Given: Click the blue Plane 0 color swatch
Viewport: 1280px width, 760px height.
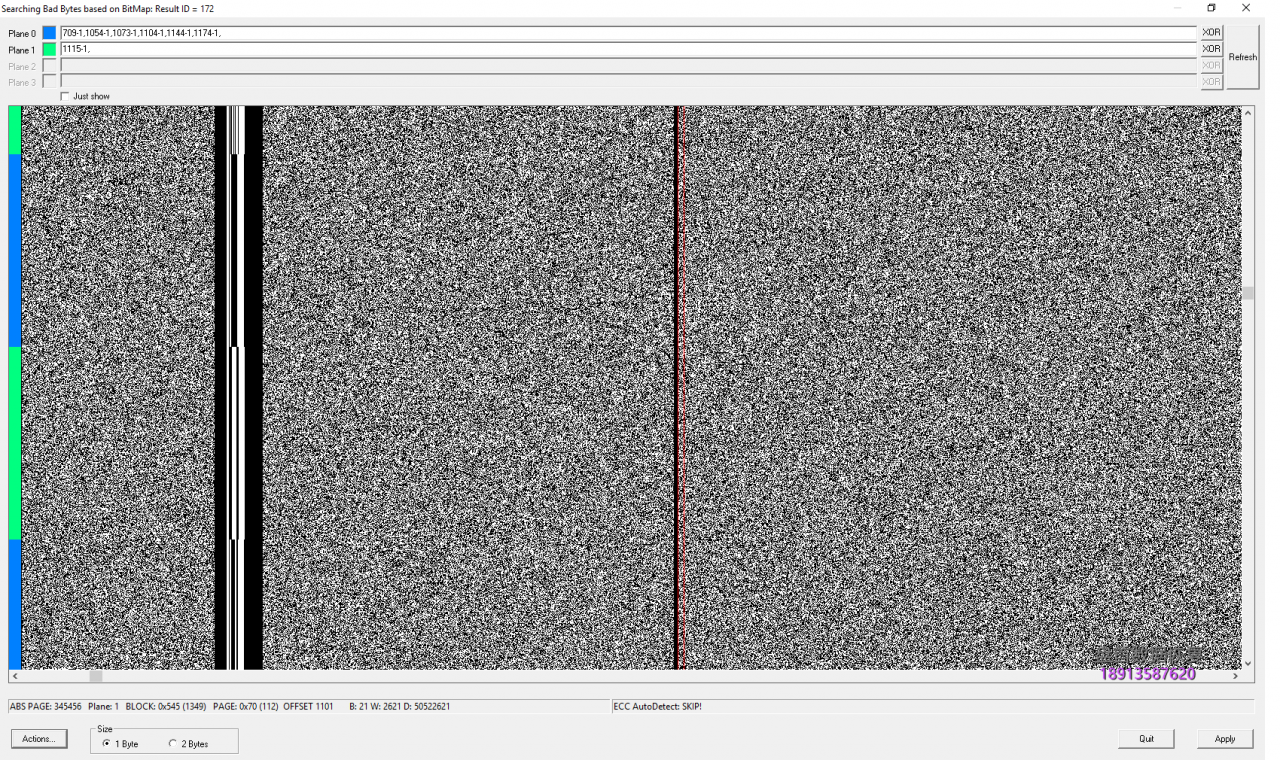Looking at the screenshot, I should tap(49, 33).
